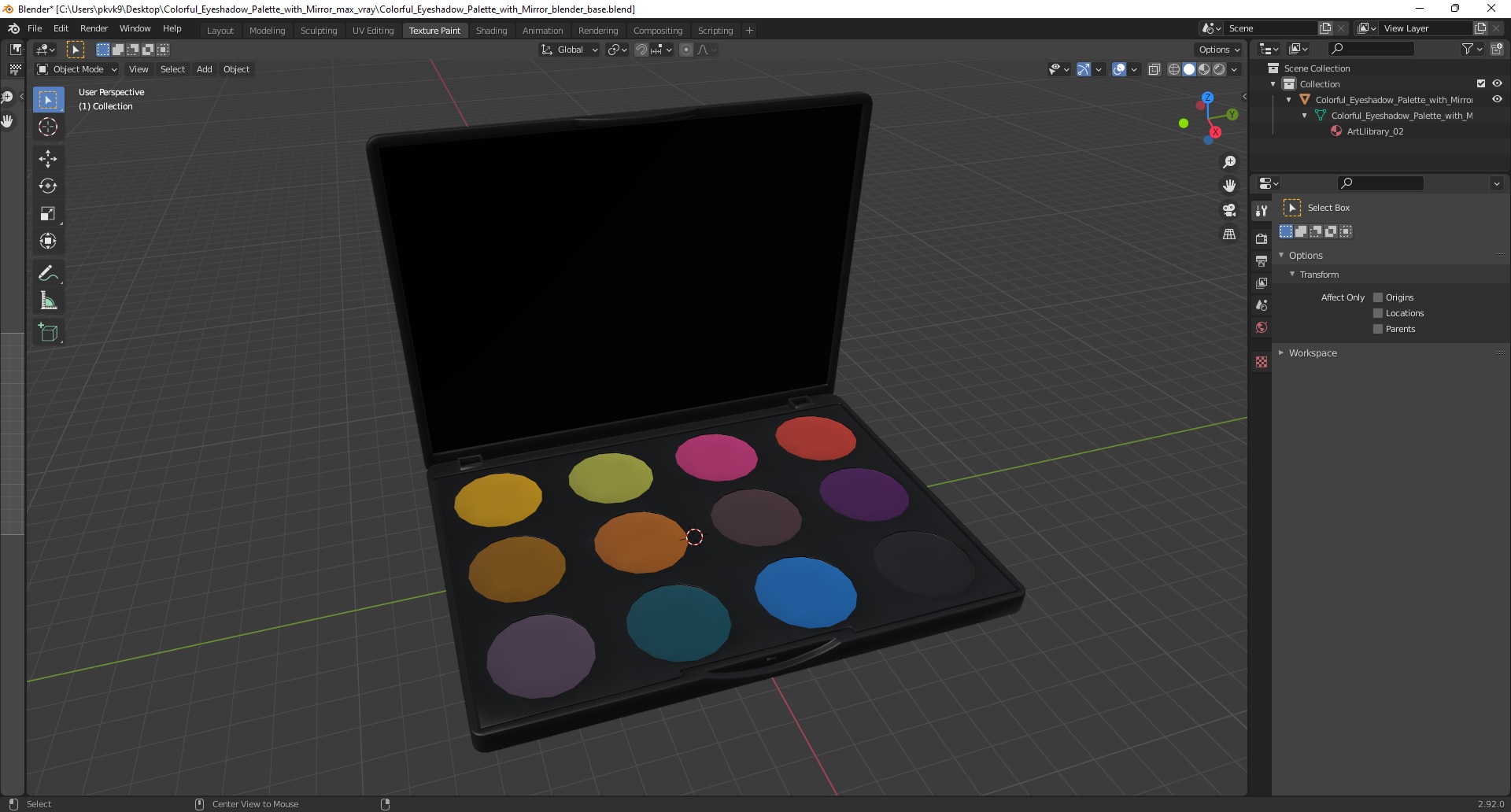This screenshot has width=1511, height=812.
Task: Open the Active Tool properties tab
Action: click(1262, 210)
